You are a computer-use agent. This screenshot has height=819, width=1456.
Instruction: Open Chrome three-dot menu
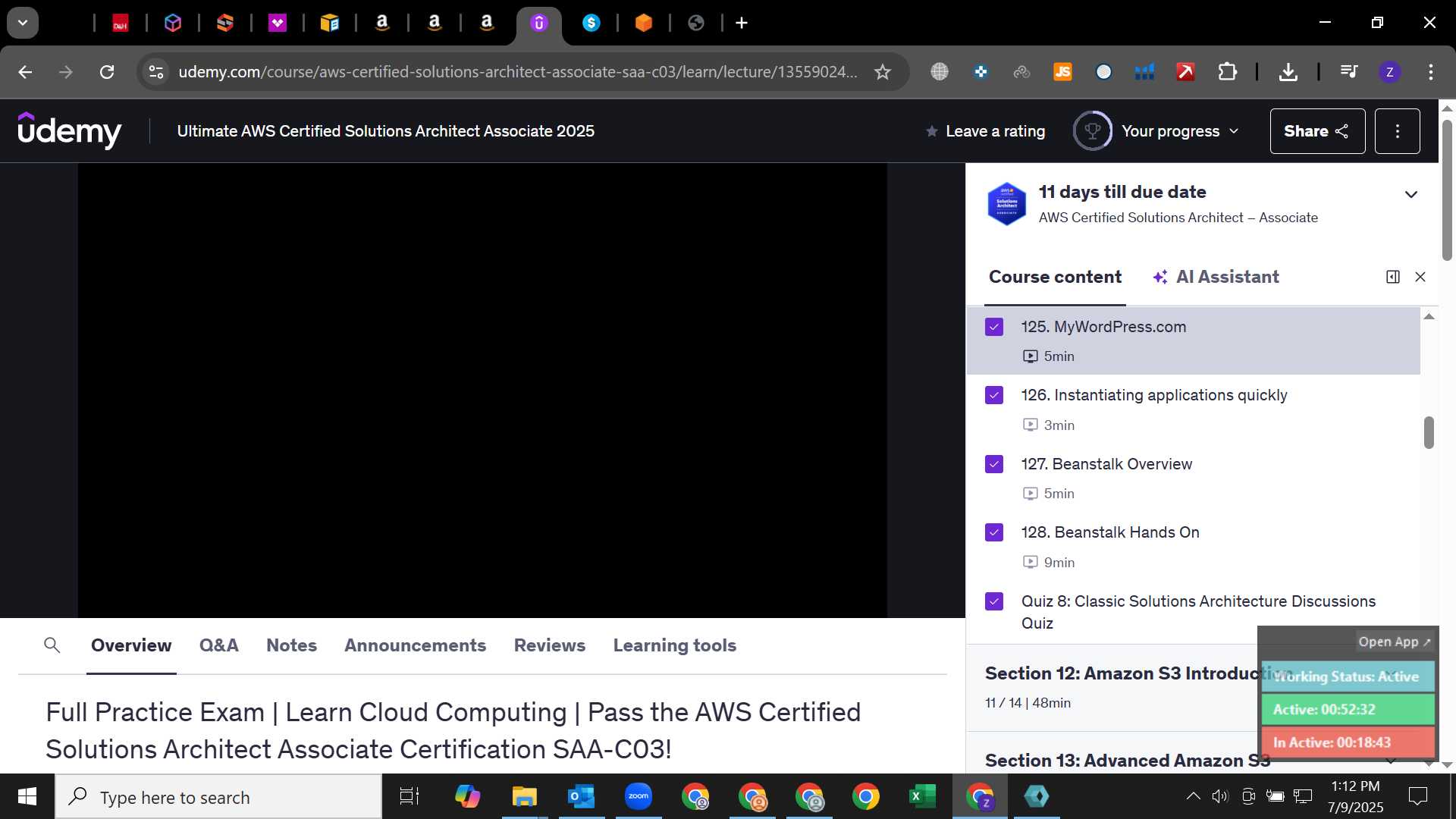(1430, 72)
